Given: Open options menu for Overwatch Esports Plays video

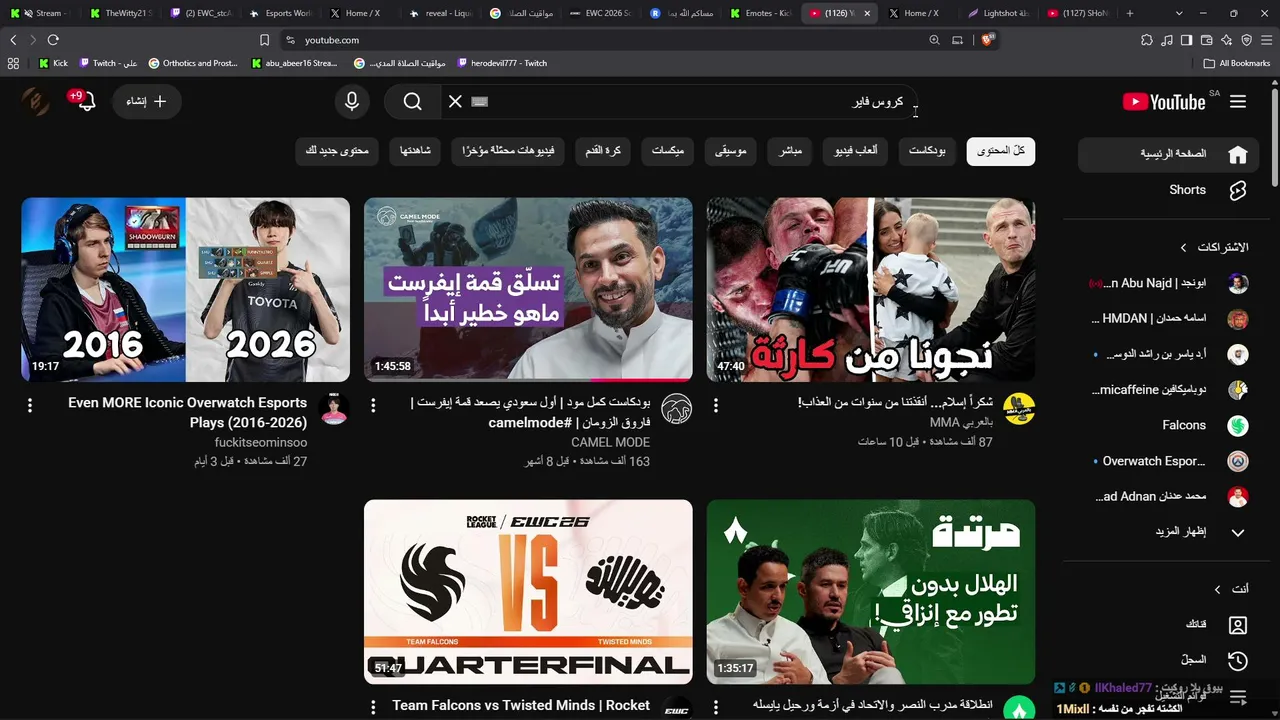Looking at the screenshot, I should [x=30, y=405].
